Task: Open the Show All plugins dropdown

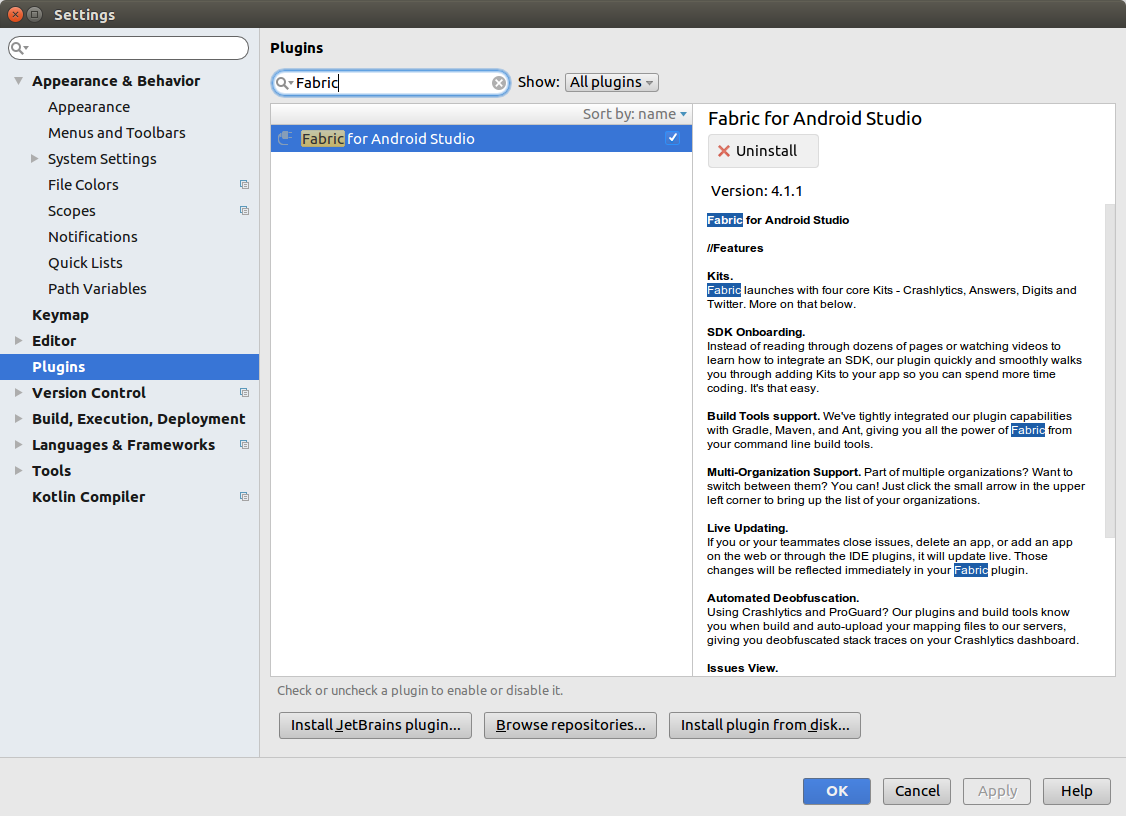Action: (611, 82)
